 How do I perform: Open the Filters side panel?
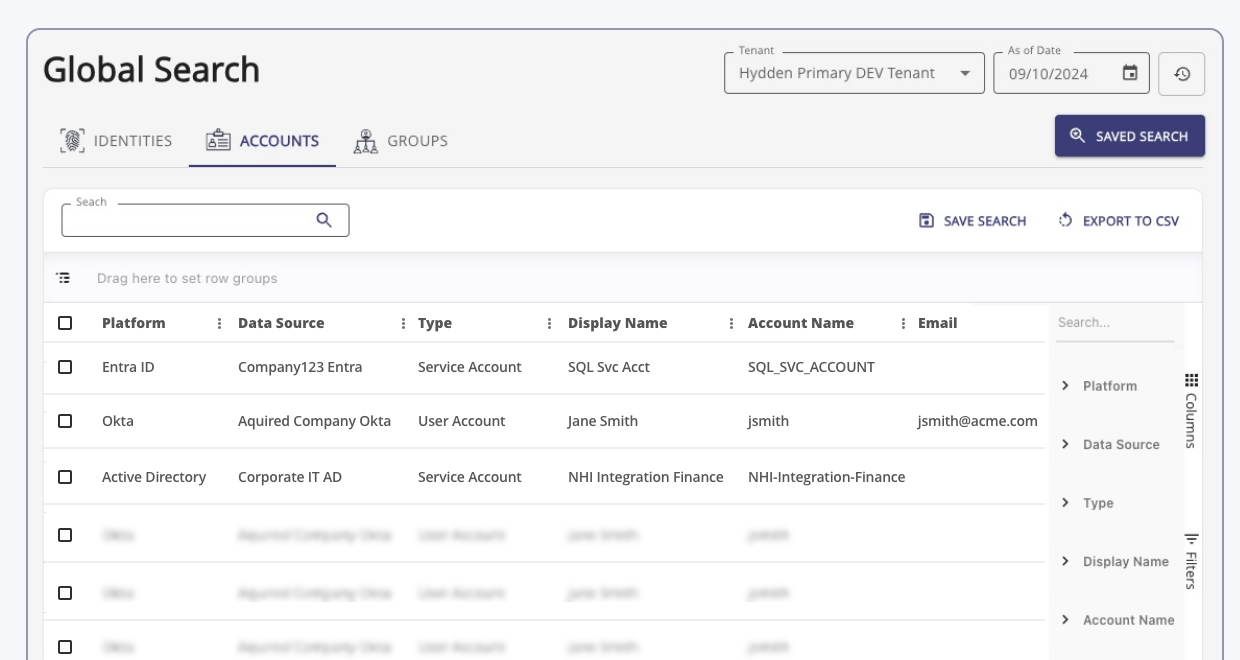tap(1191, 560)
